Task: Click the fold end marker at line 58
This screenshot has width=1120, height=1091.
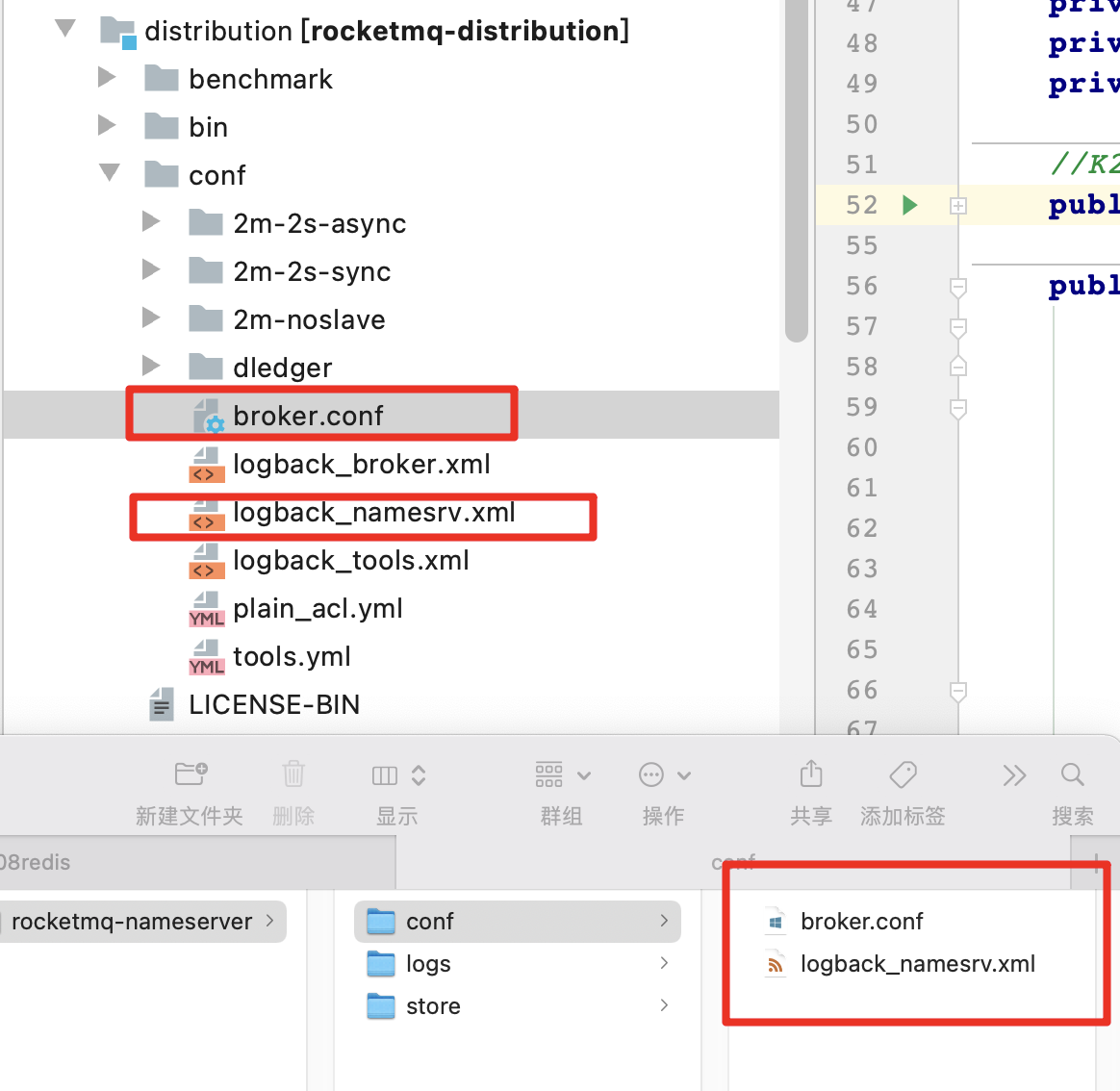Action: 957,367
